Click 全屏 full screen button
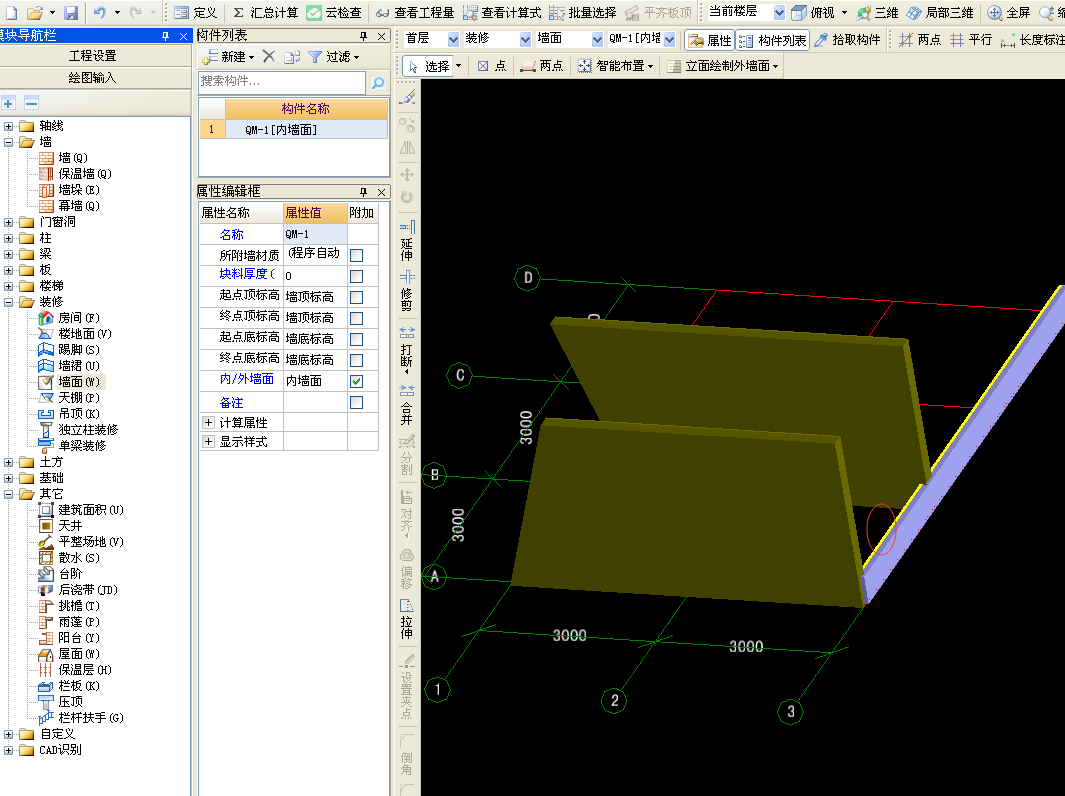The image size is (1065, 796). click(x=1009, y=12)
